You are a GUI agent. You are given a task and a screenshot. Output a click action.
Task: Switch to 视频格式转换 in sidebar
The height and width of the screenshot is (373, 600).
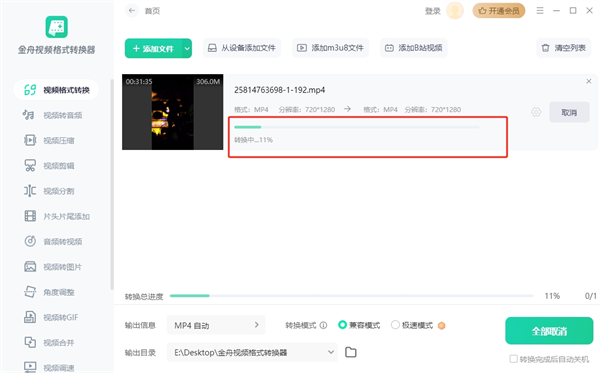(56, 90)
